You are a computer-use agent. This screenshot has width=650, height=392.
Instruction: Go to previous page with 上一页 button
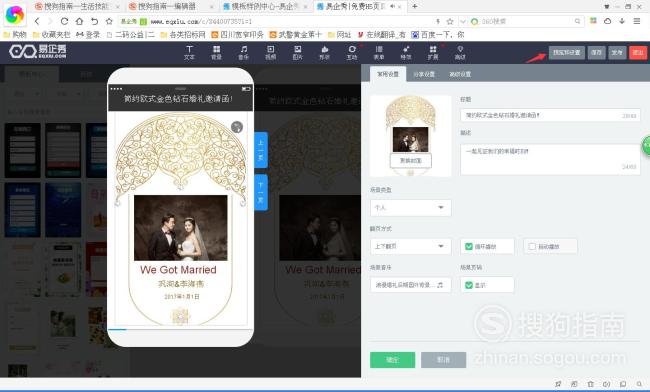pyautogui.click(x=261, y=150)
